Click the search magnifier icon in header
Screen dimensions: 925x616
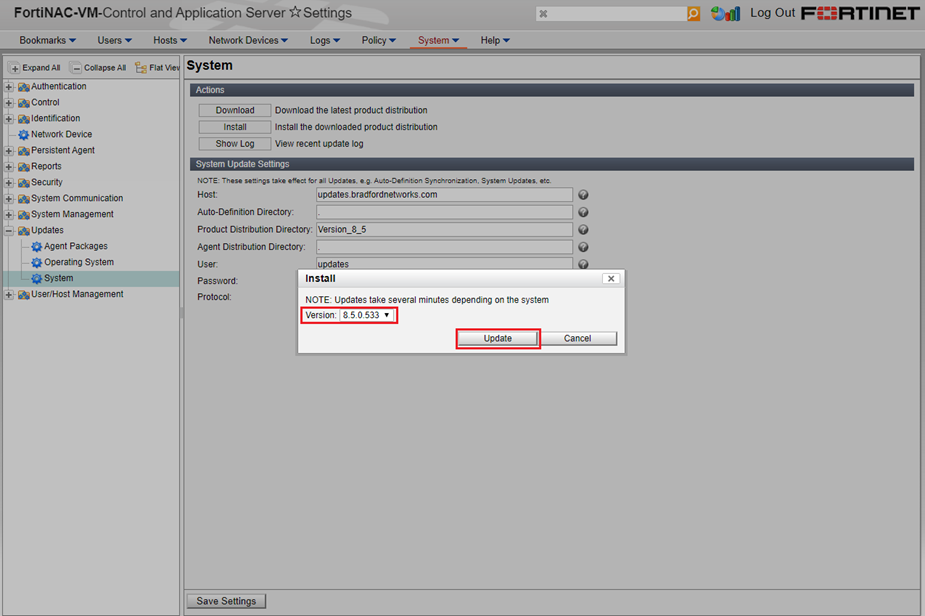point(693,14)
